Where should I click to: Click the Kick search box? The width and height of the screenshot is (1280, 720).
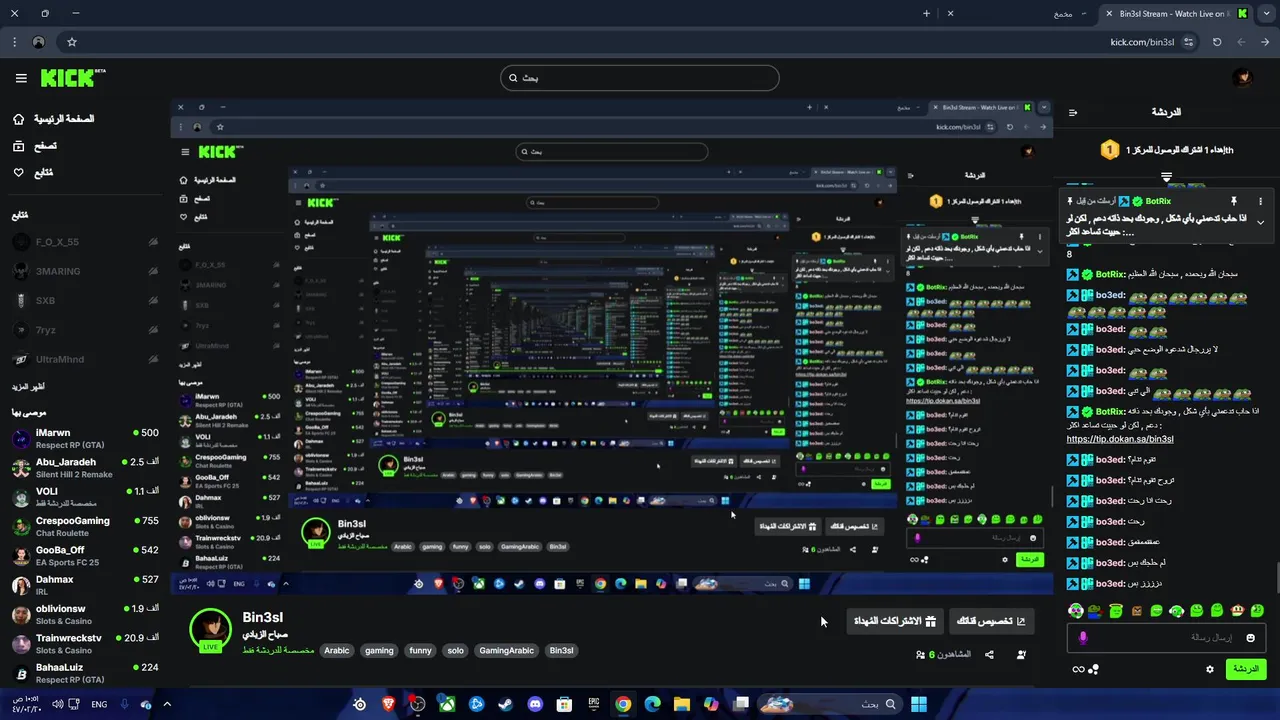[x=640, y=78]
